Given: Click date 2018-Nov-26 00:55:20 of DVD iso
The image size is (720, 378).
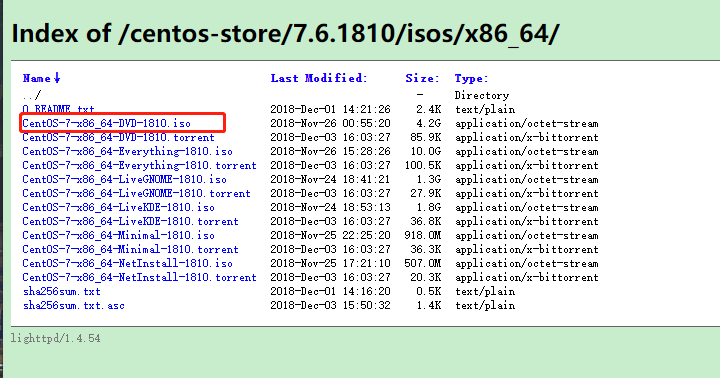Looking at the screenshot, I should [x=330, y=124].
